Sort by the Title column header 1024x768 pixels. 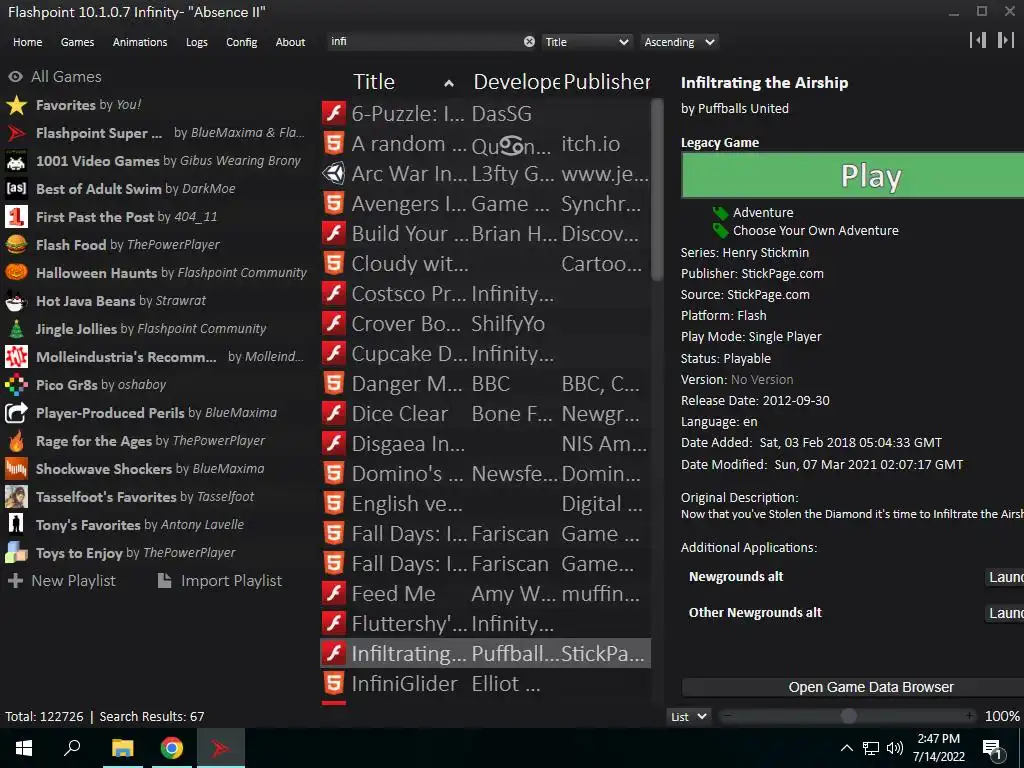pyautogui.click(x=404, y=82)
